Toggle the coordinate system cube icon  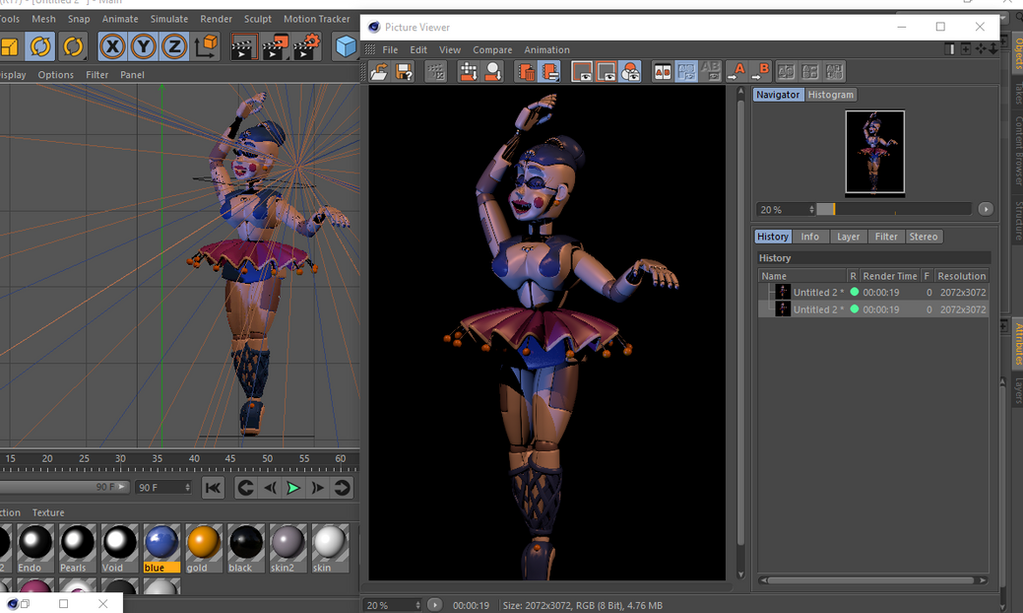pyautogui.click(x=206, y=47)
